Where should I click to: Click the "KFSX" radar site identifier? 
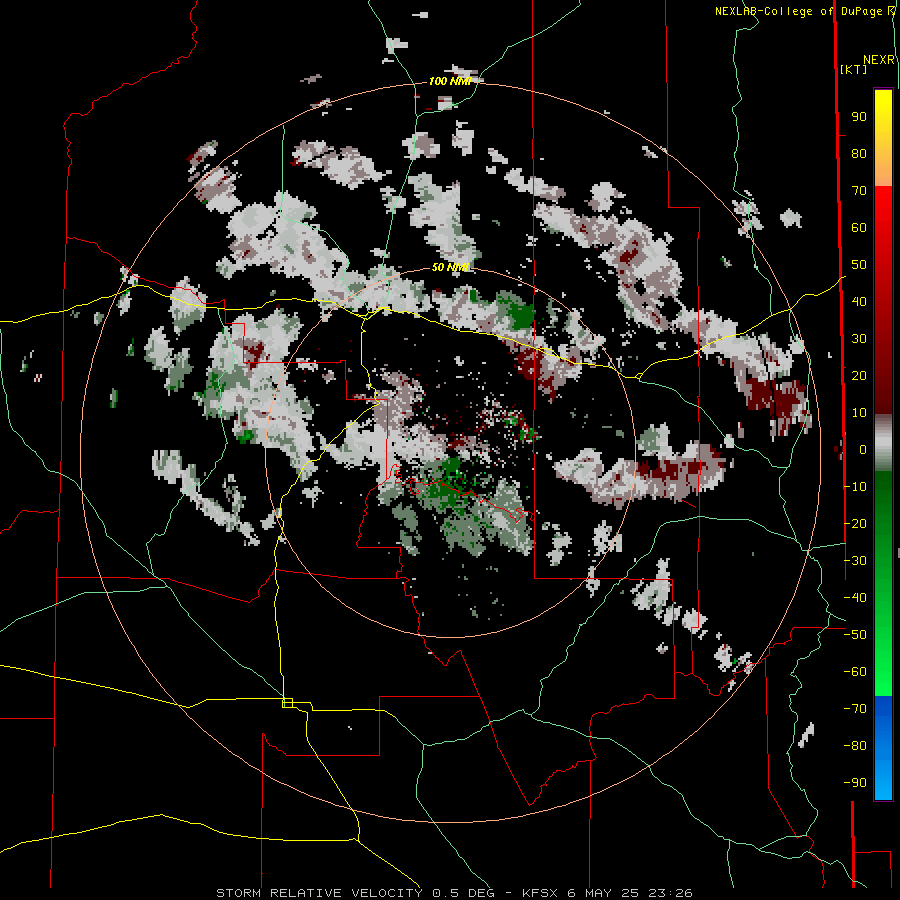540,893
